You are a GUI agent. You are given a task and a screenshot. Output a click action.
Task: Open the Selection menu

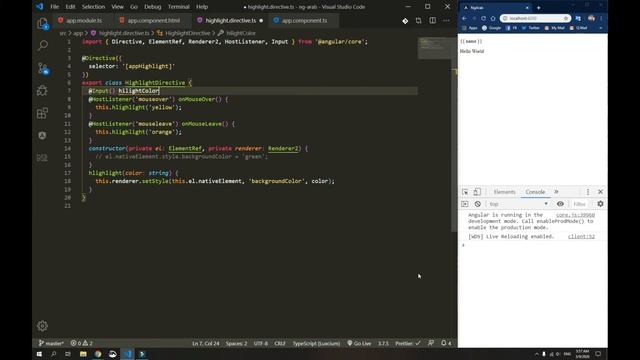click(x=93, y=7)
